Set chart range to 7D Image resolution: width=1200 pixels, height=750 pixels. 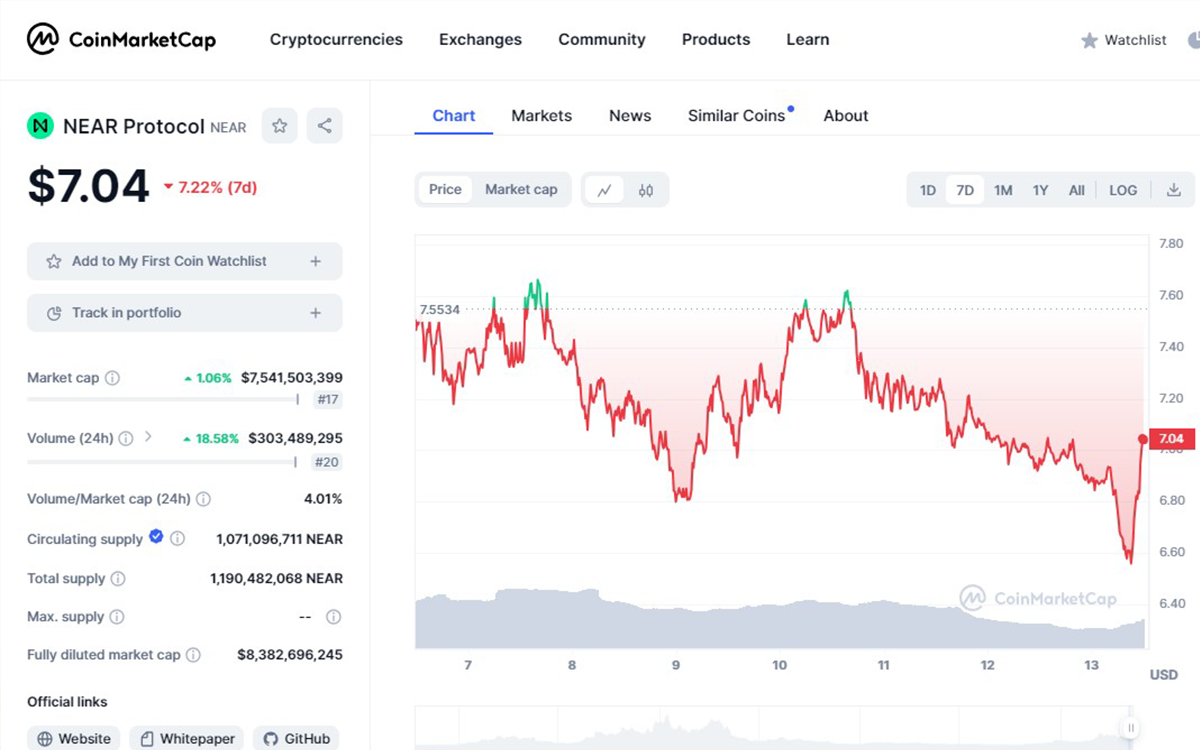pyautogui.click(x=965, y=190)
